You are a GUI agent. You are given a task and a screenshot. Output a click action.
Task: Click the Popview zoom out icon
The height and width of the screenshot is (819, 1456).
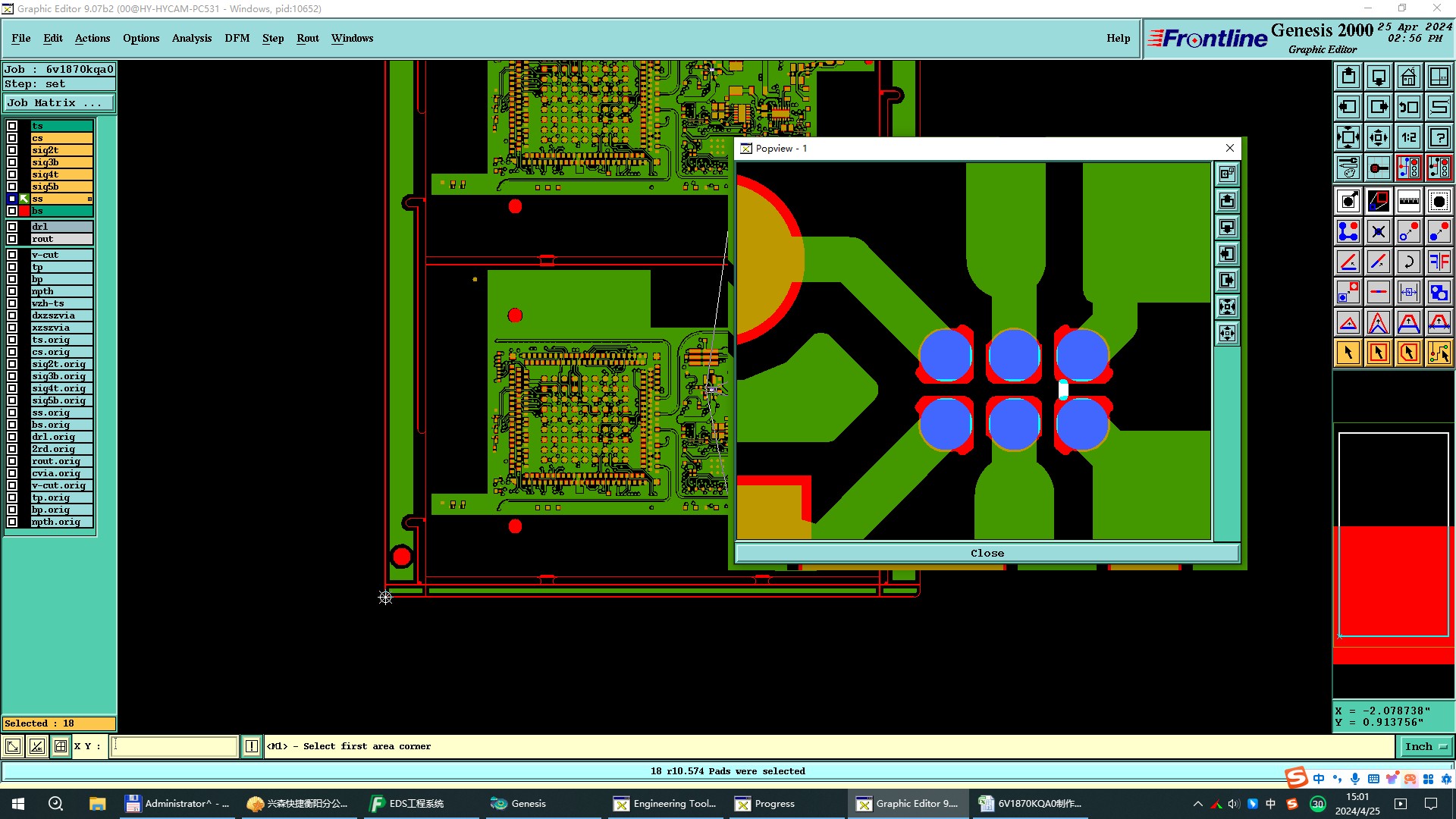(x=1227, y=334)
